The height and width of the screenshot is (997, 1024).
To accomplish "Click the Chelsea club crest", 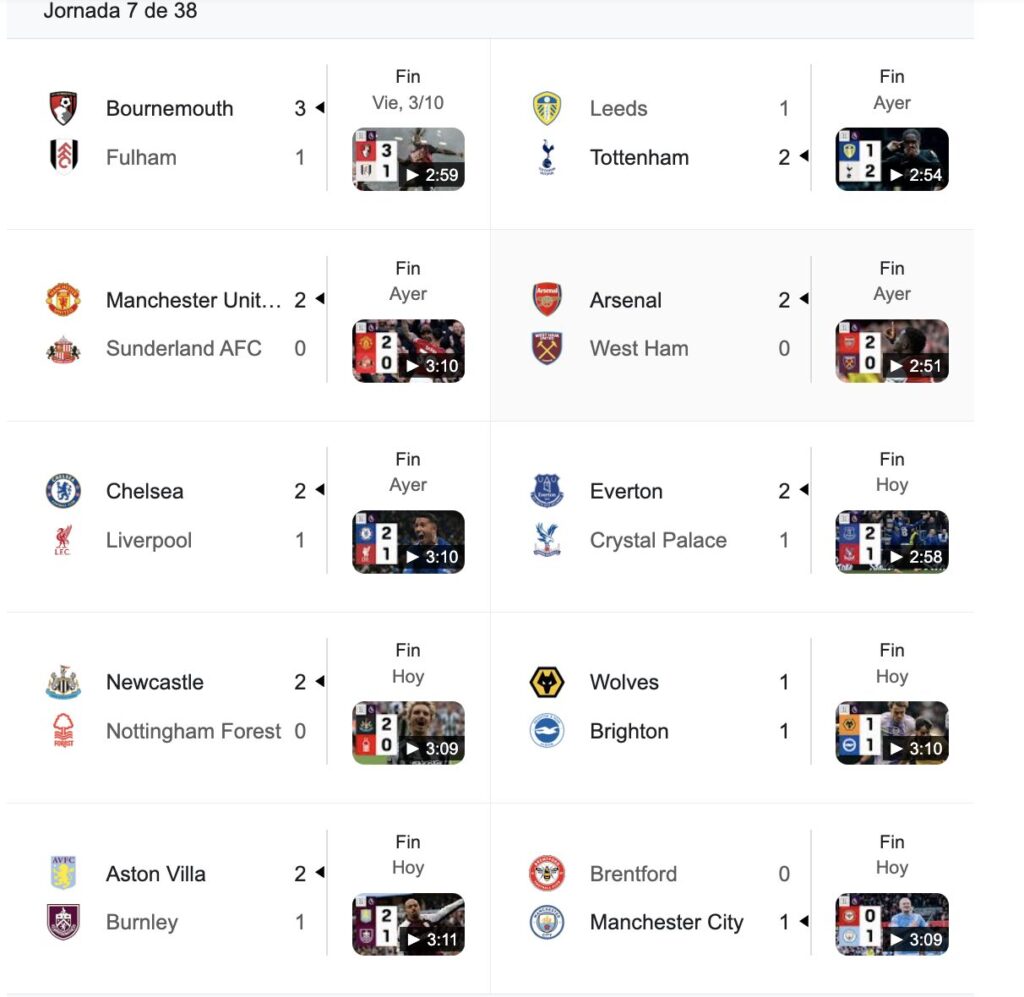I will 64,491.
